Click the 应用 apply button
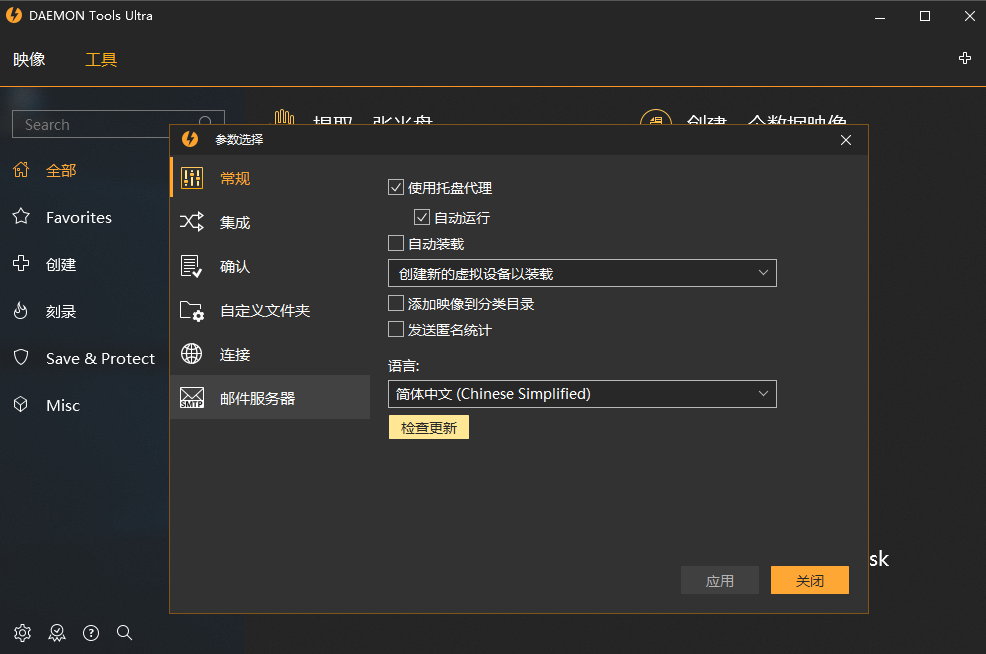 pos(720,580)
